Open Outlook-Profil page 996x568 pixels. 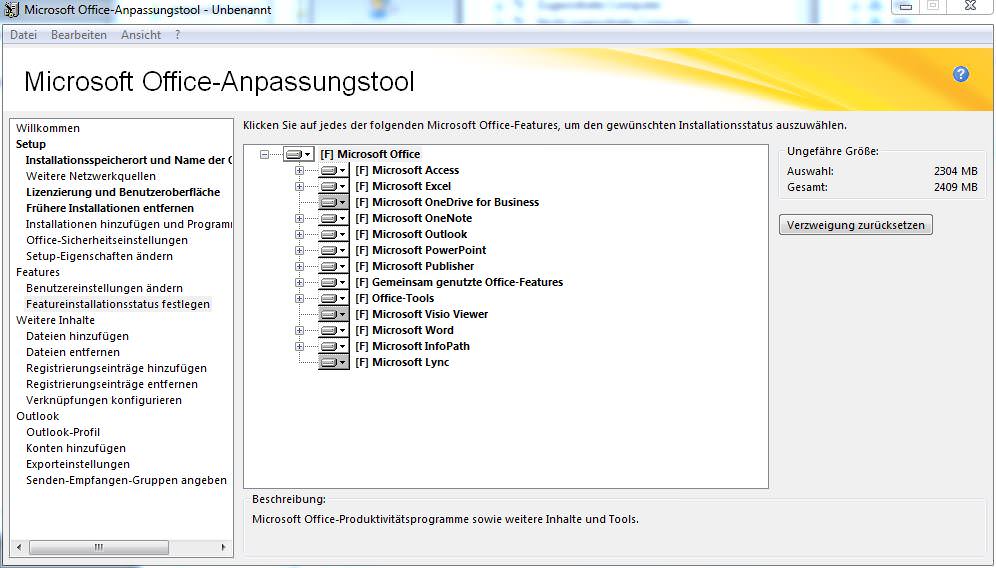[x=63, y=432]
